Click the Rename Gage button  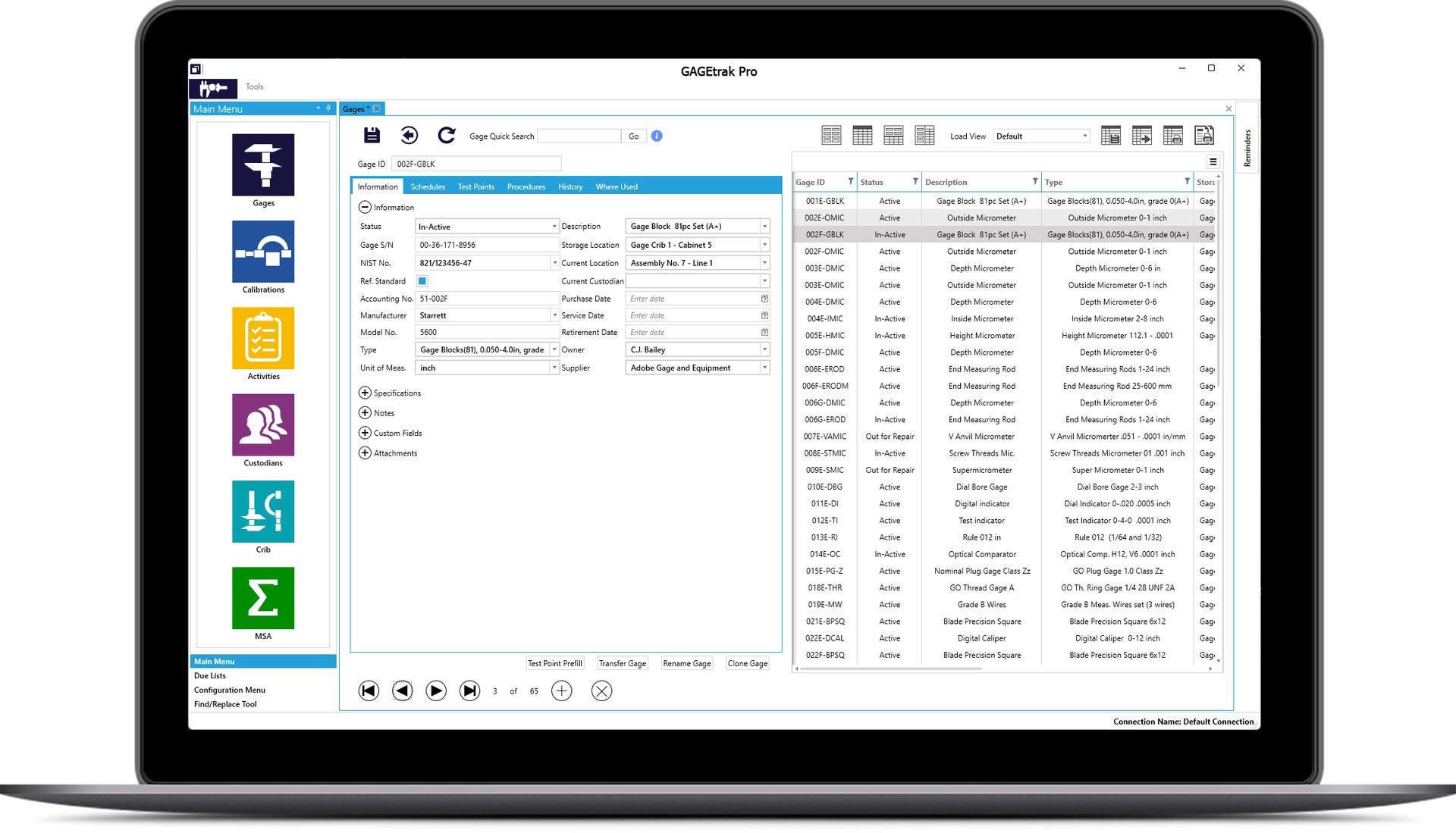pos(687,663)
